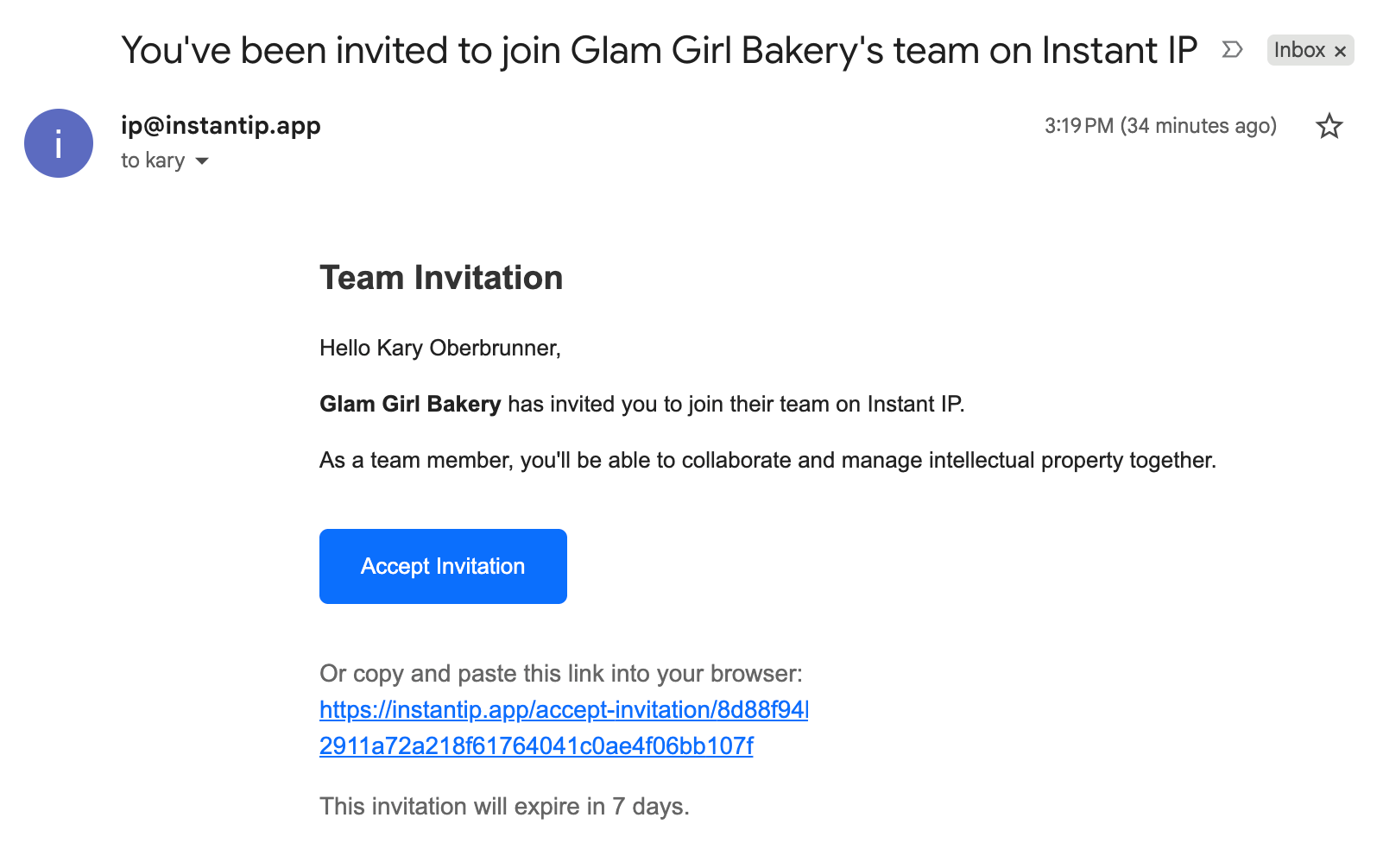
Task: Click the "Hello Kary Oberbrunner" greeting
Action: click(439, 348)
